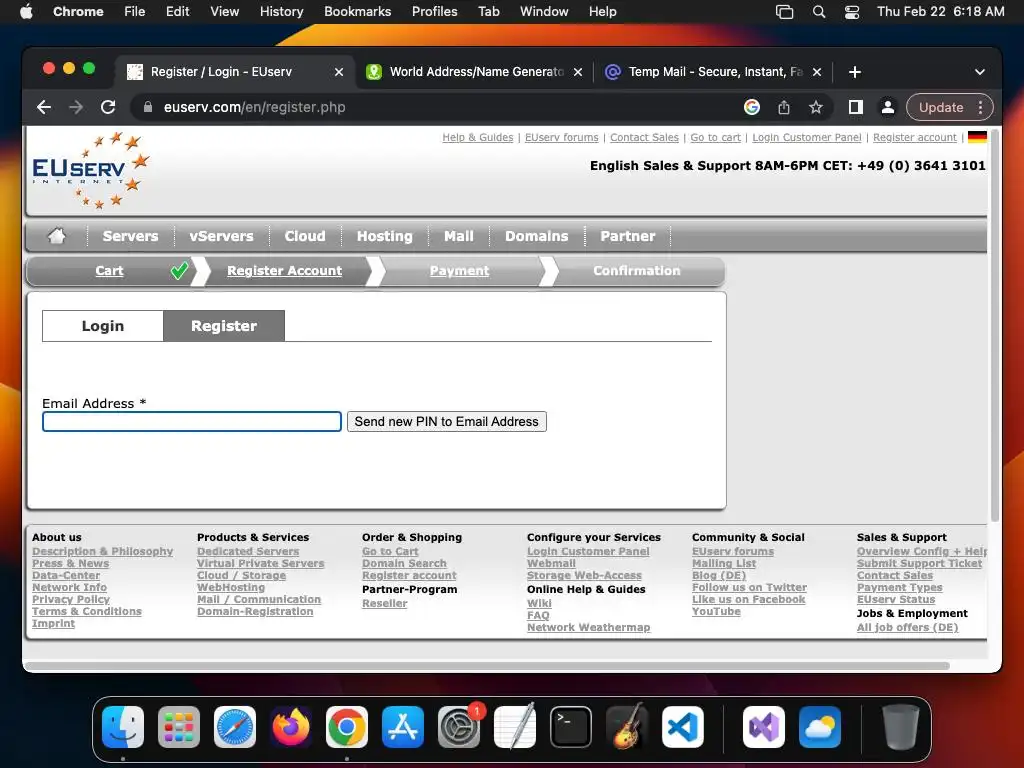The width and height of the screenshot is (1024, 768).
Task: Switch to the Temp Mail browser tab
Action: [713, 72]
